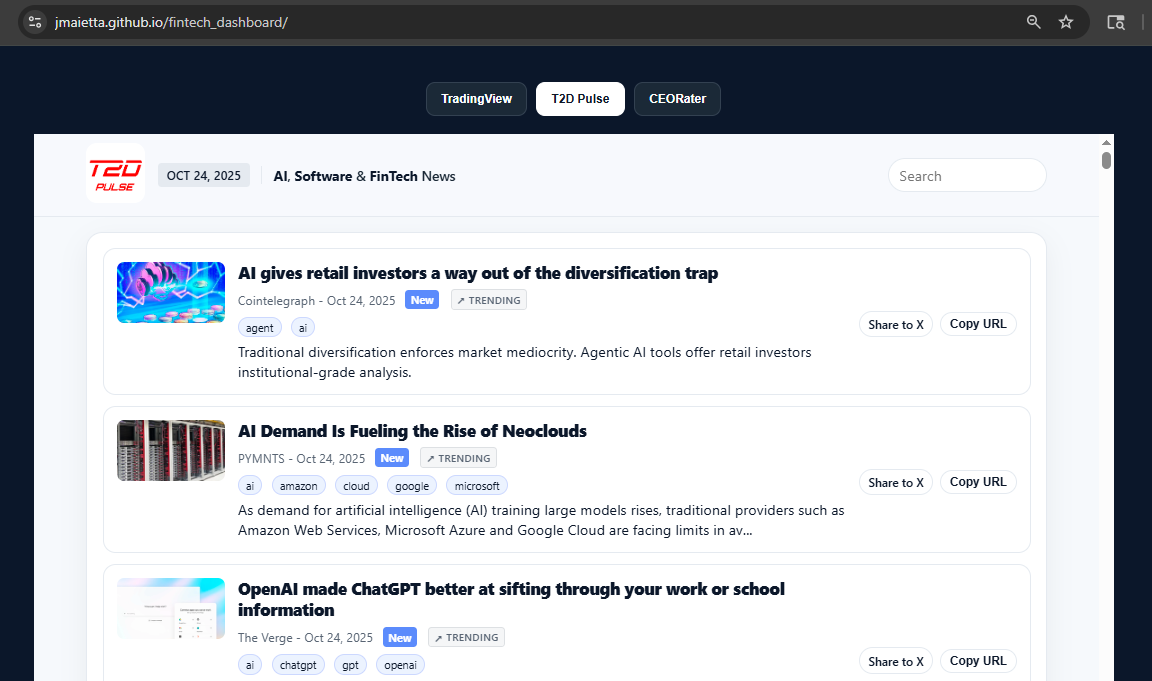Click the T2D Pulse logo

click(115, 173)
